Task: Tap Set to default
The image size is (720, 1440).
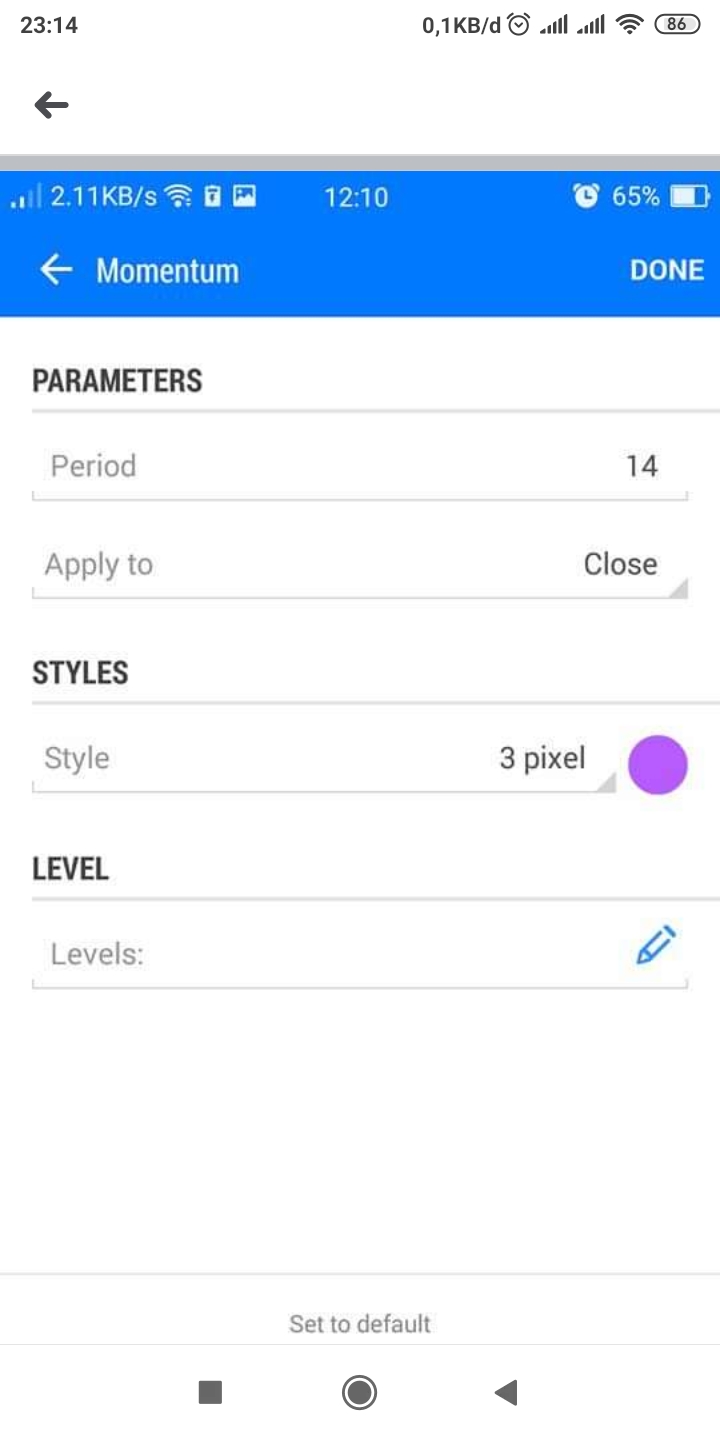Action: (360, 1324)
